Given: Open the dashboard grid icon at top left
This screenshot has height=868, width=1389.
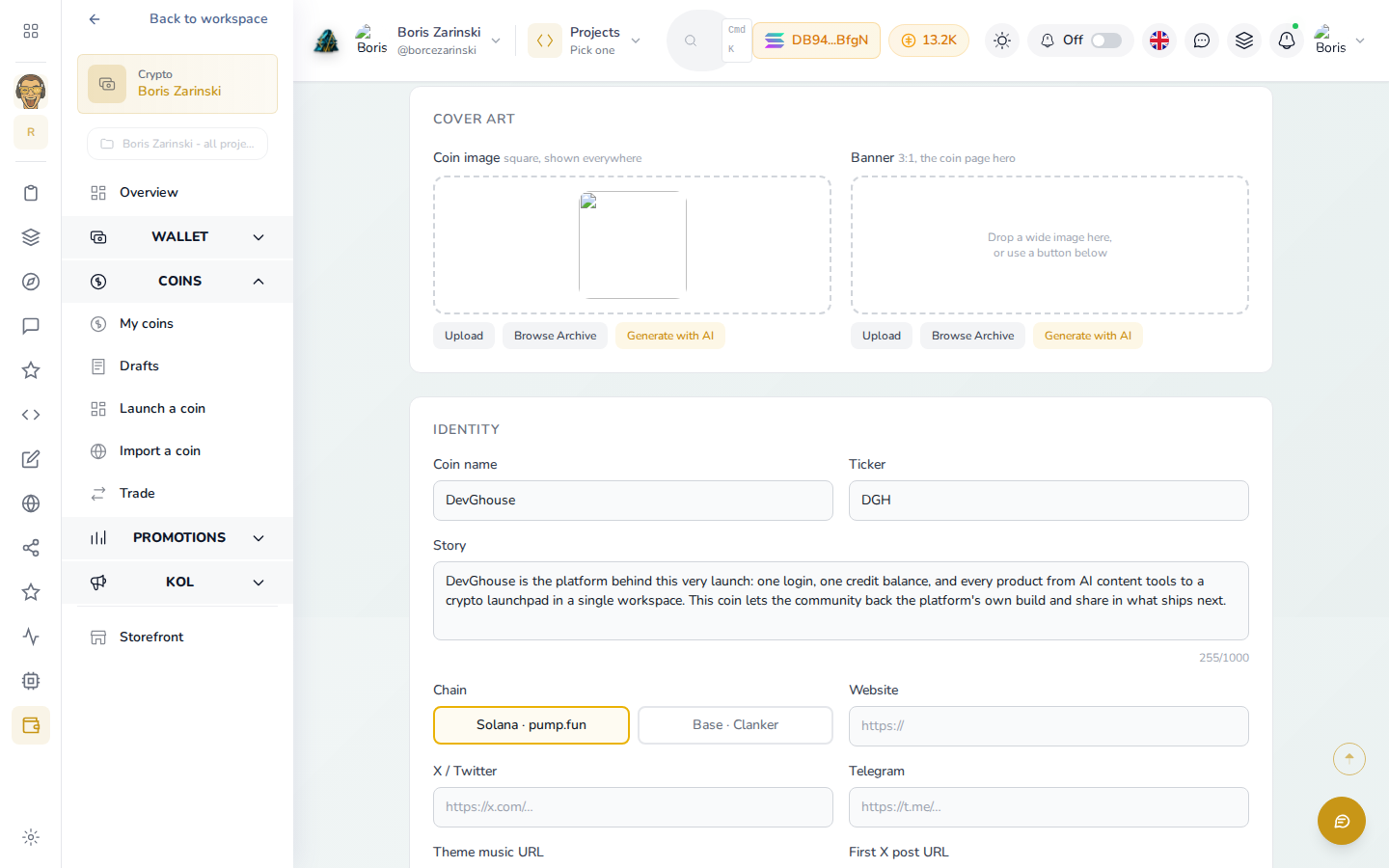Looking at the screenshot, I should point(31,31).
